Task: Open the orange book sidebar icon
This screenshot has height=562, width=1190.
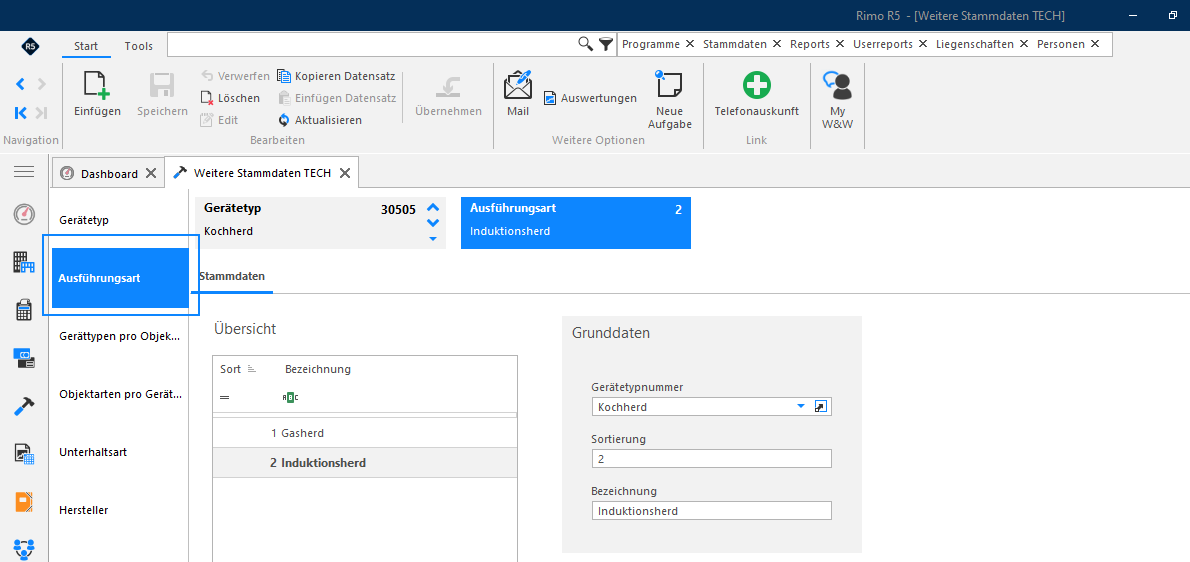Action: (24, 502)
